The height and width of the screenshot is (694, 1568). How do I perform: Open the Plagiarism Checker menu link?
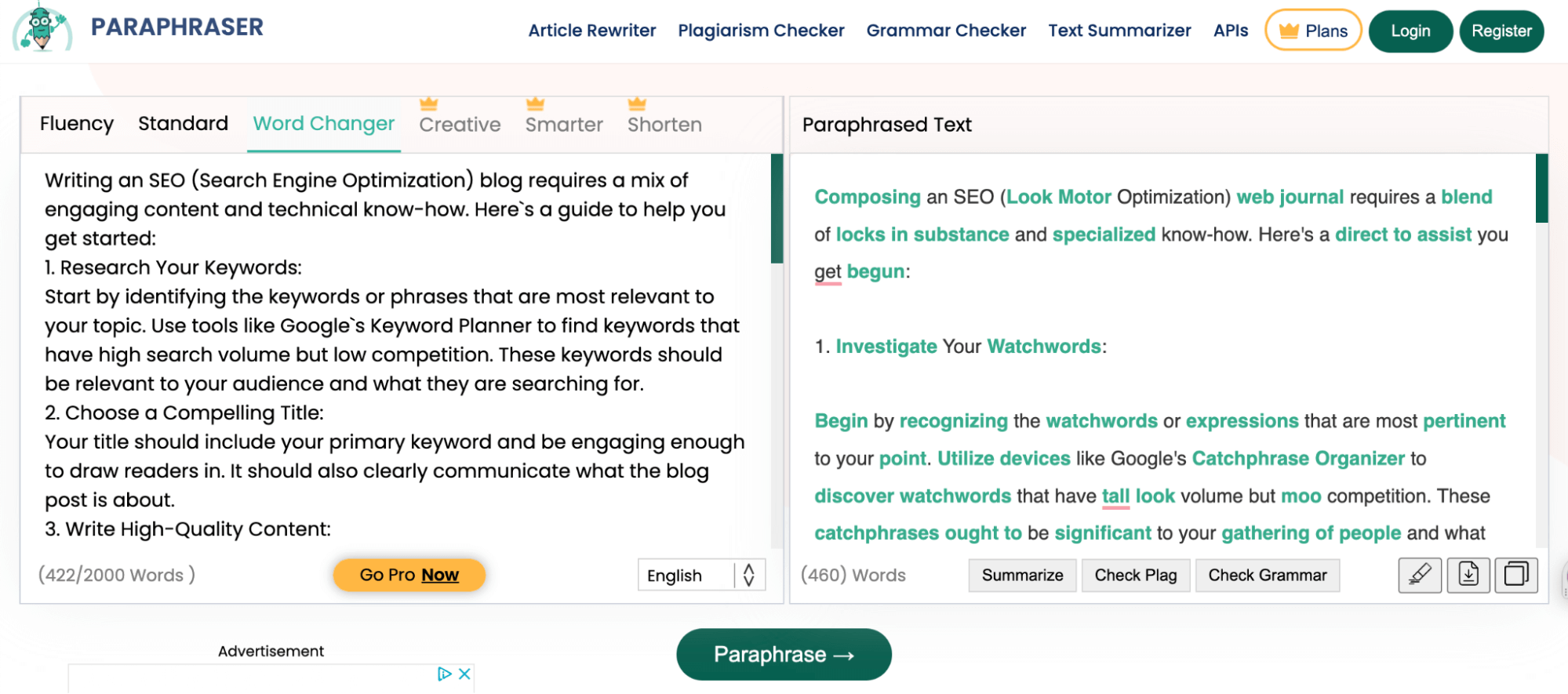click(x=761, y=31)
